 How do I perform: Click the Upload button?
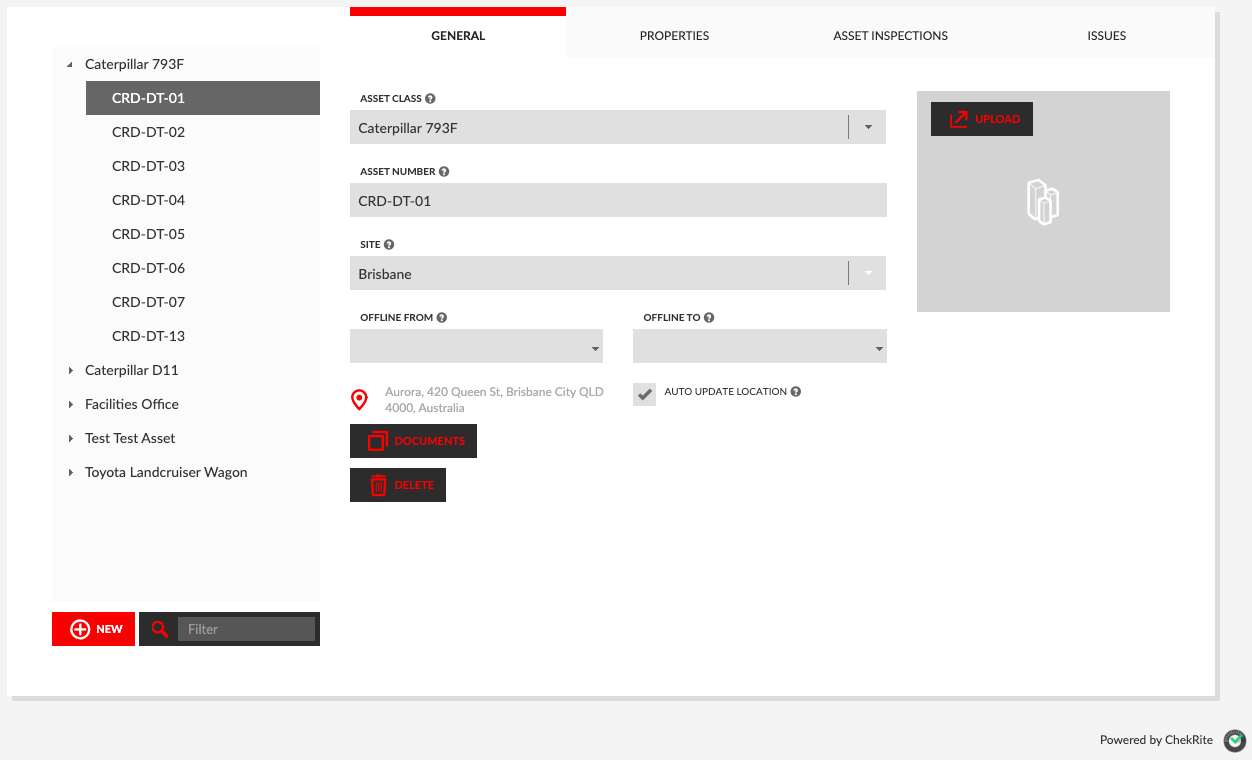[x=982, y=119]
